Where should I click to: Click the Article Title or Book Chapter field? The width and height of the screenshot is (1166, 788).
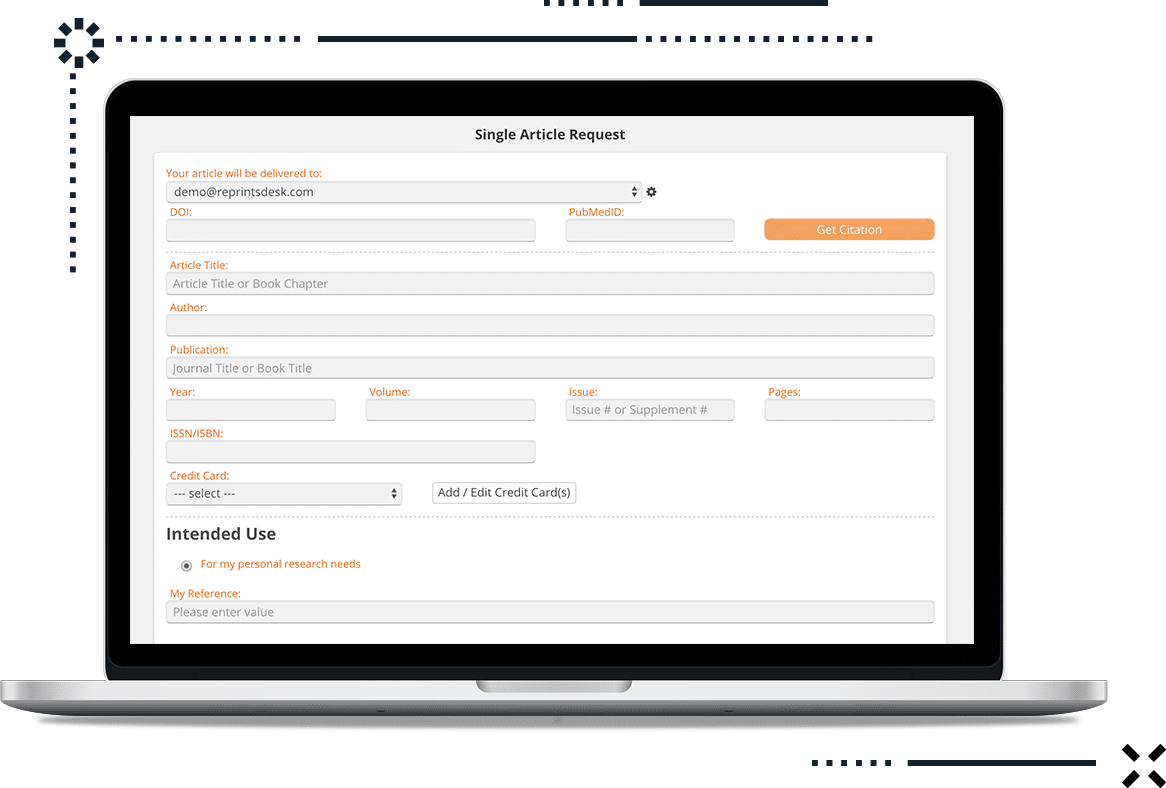click(550, 283)
